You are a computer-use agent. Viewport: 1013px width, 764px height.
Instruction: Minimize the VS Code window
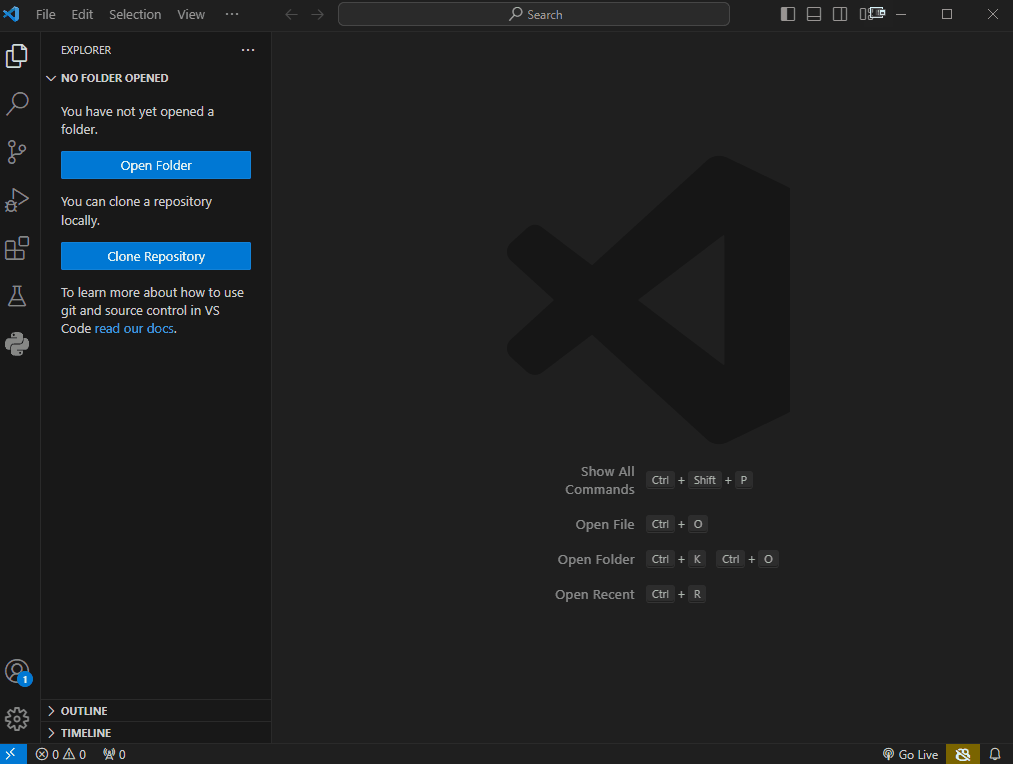(901, 14)
